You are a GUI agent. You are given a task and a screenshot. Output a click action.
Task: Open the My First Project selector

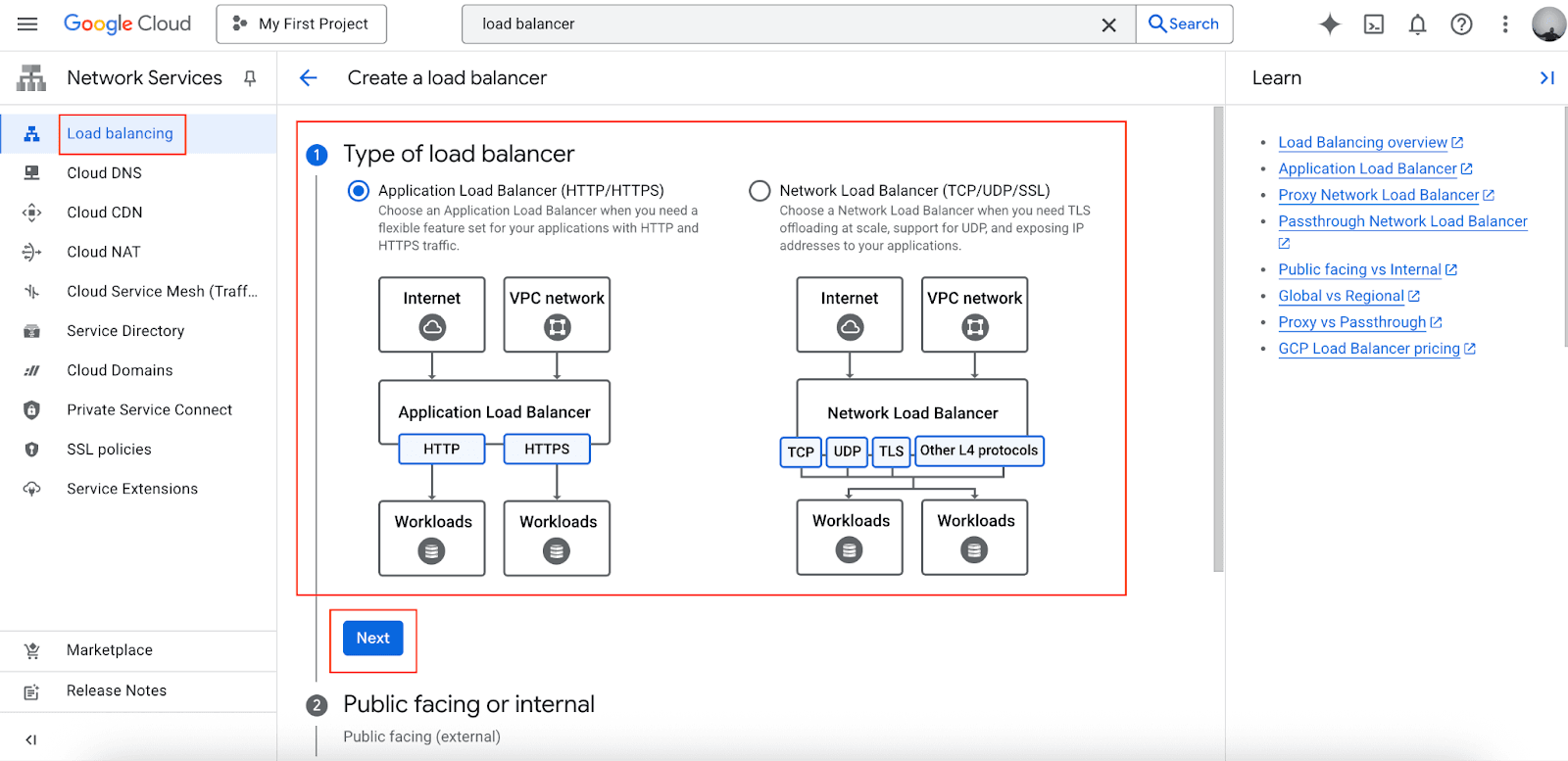pyautogui.click(x=302, y=24)
